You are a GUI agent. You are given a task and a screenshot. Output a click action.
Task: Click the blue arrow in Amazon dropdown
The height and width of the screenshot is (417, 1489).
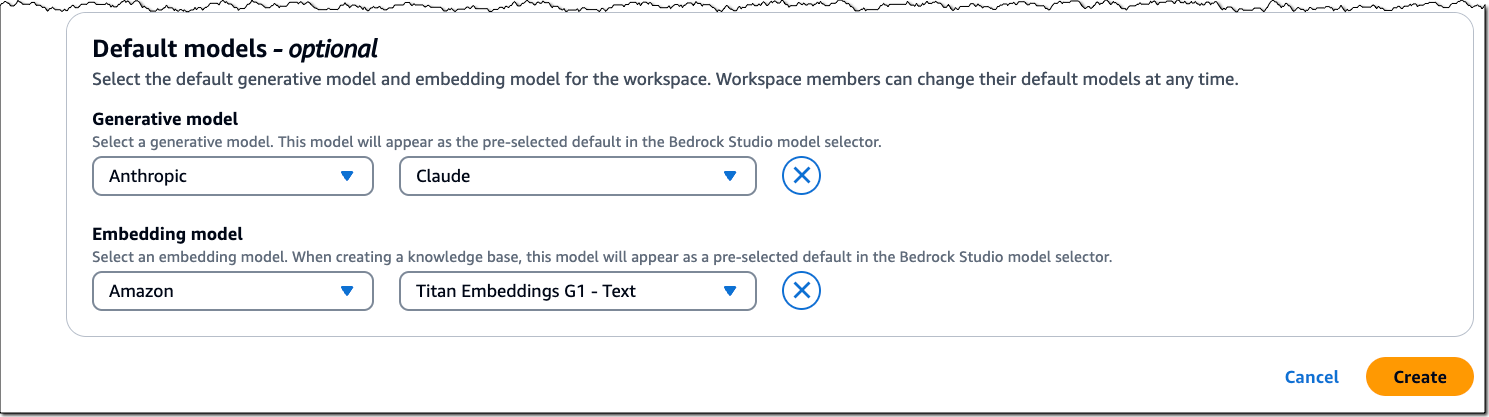point(347,291)
